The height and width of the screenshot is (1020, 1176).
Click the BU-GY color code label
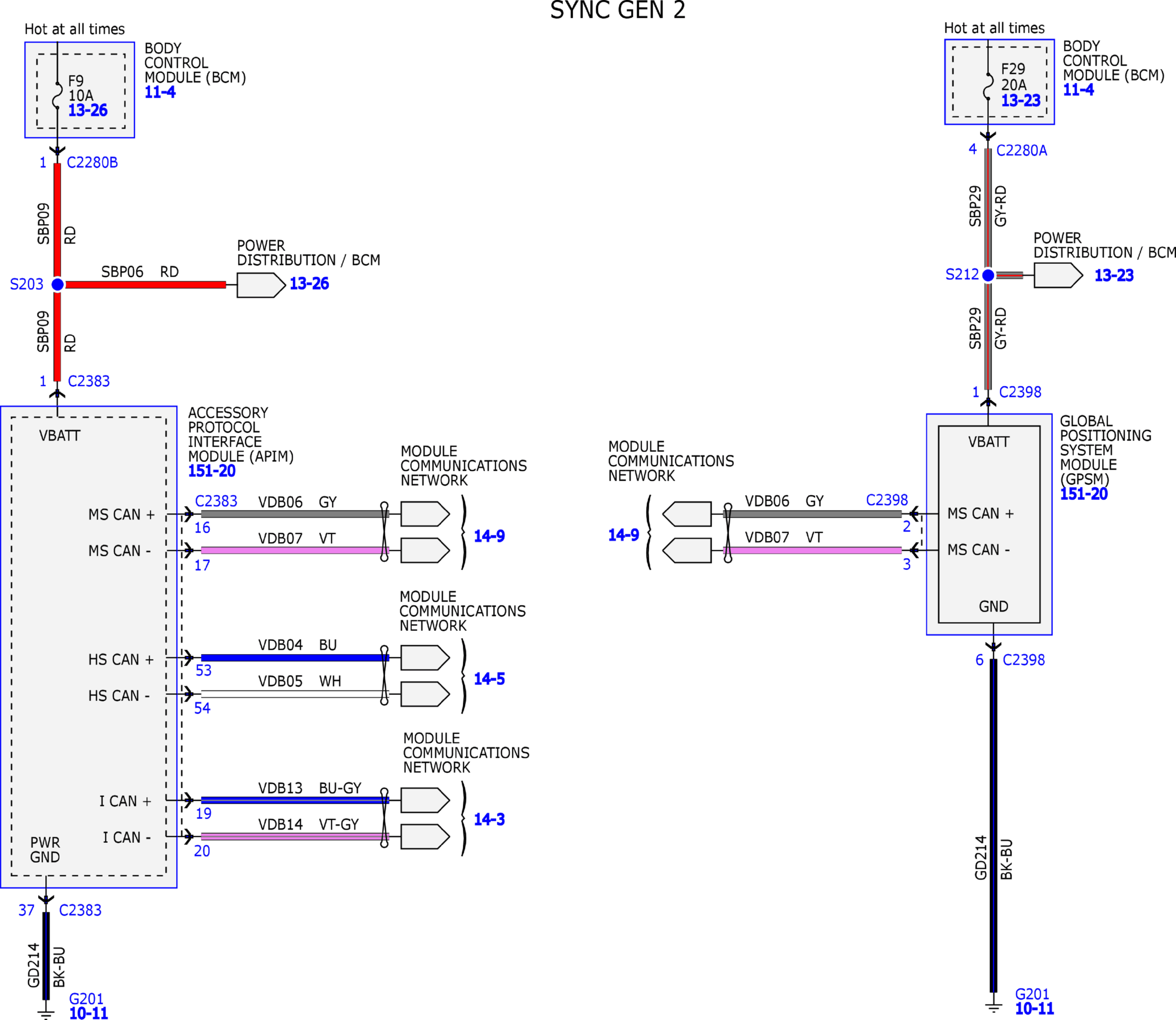(340, 788)
